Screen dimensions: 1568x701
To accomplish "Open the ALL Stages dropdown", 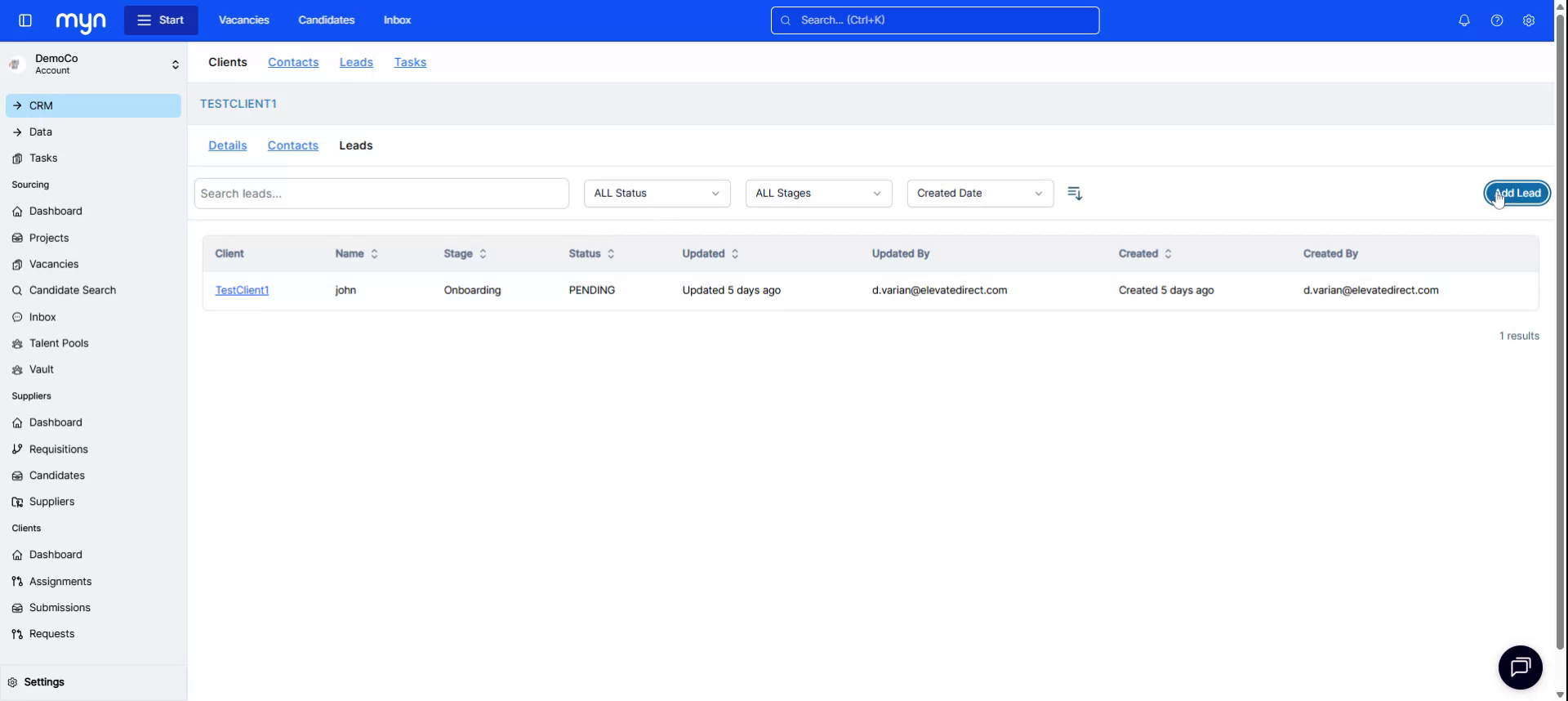I will coord(818,194).
